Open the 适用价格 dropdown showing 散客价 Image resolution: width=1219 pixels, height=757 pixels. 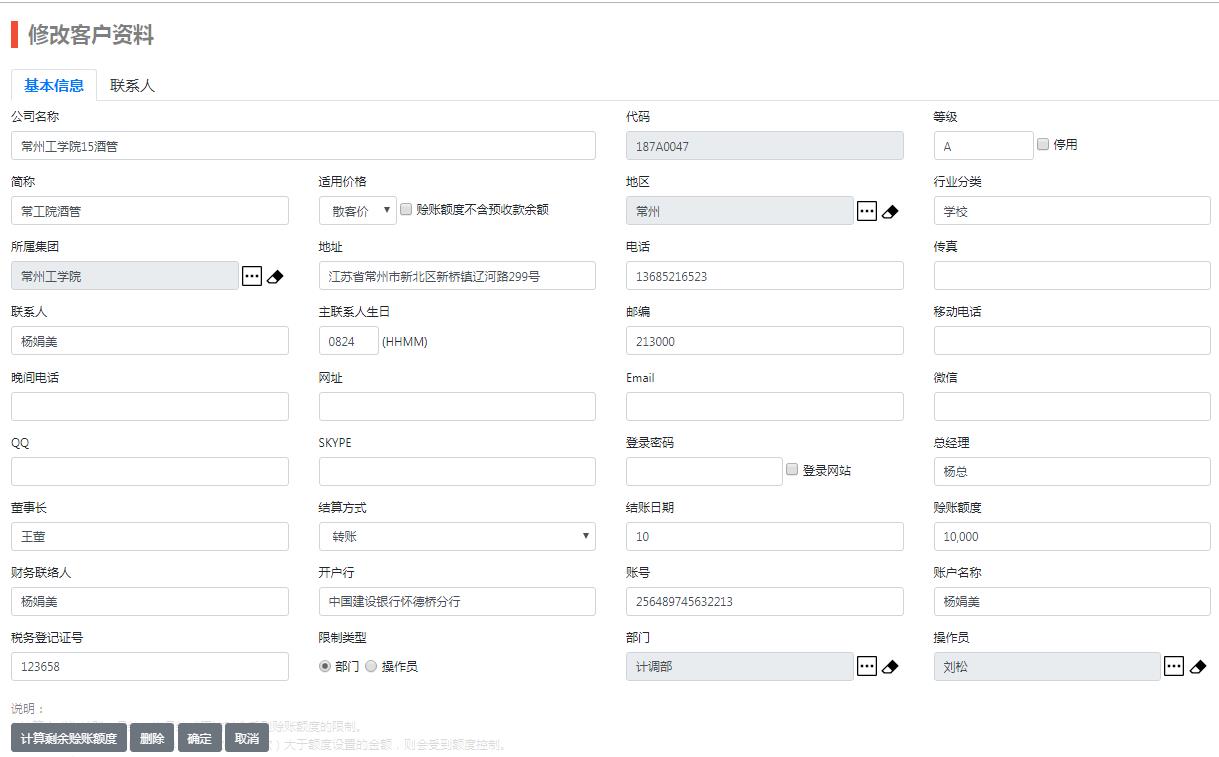[358, 211]
